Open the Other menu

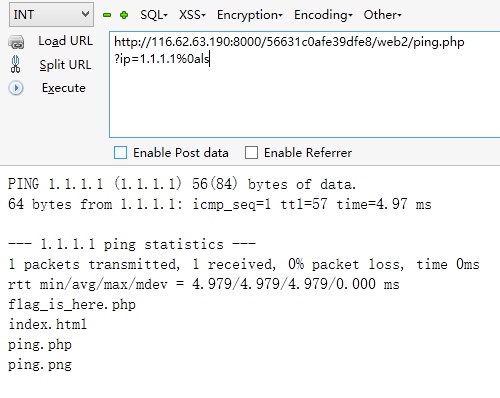coord(382,15)
